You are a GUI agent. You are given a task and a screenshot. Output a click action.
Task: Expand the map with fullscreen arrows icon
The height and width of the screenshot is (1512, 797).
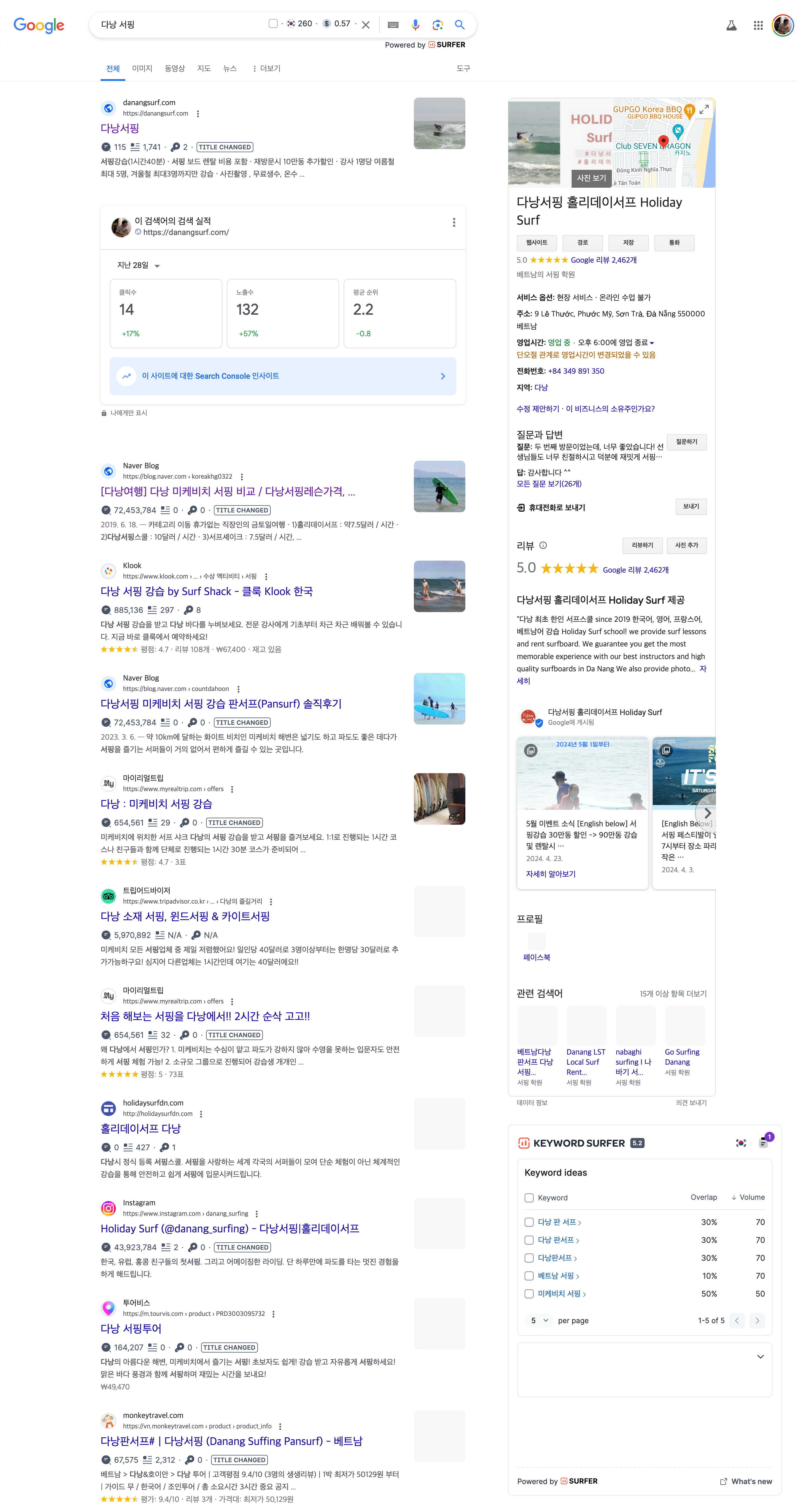[x=704, y=109]
